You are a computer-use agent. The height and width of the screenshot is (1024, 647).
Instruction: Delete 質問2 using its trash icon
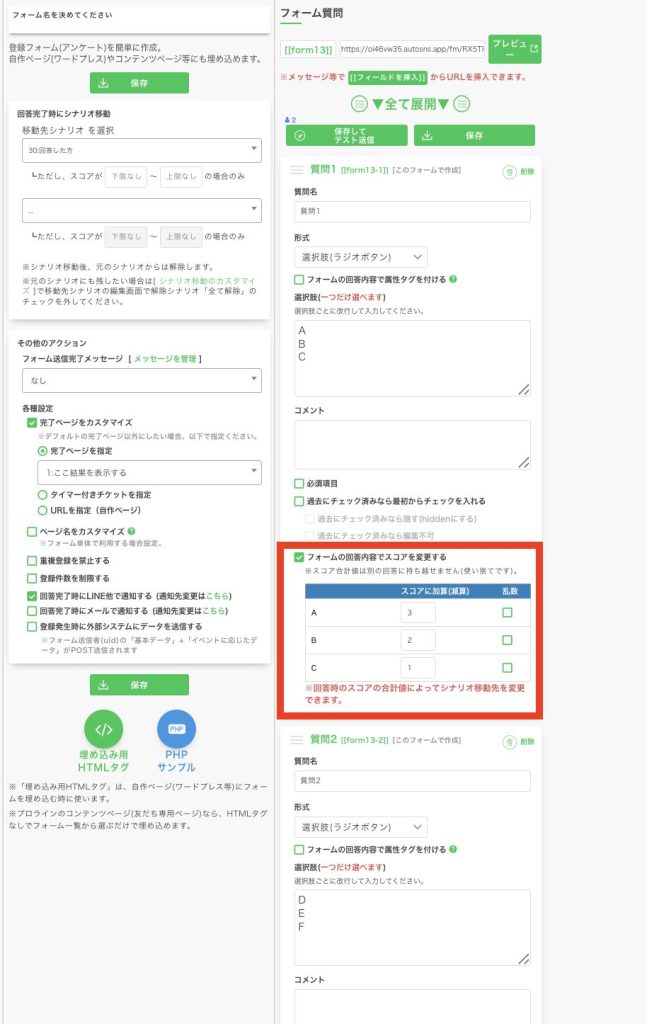510,741
